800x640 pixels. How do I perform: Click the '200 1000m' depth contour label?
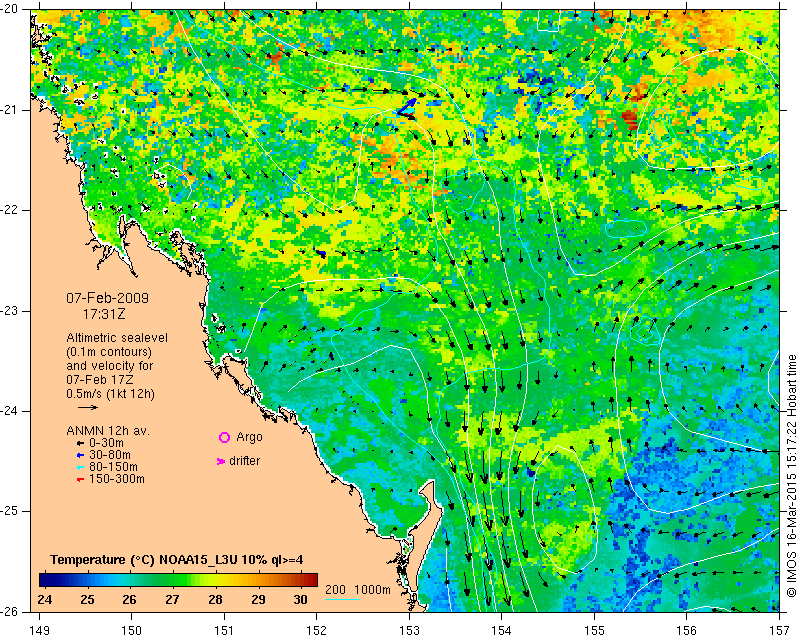(x=358, y=590)
